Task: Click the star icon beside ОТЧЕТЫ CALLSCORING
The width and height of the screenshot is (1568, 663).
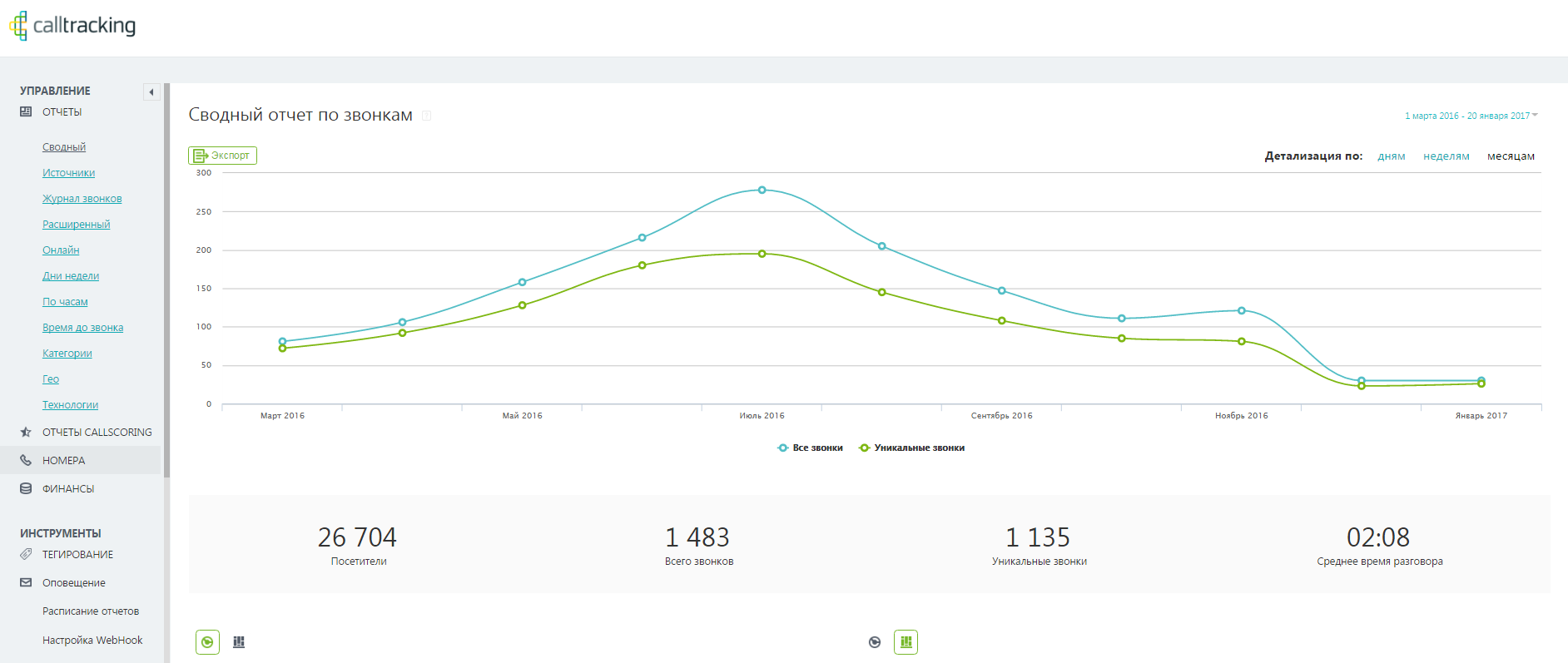Action: [x=26, y=433]
